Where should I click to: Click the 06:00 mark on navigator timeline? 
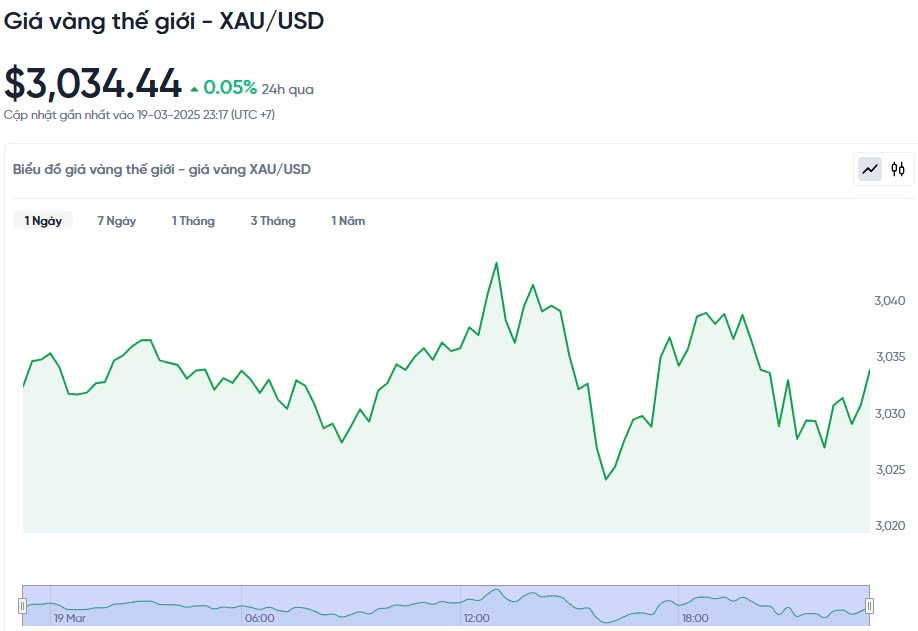coord(259,618)
